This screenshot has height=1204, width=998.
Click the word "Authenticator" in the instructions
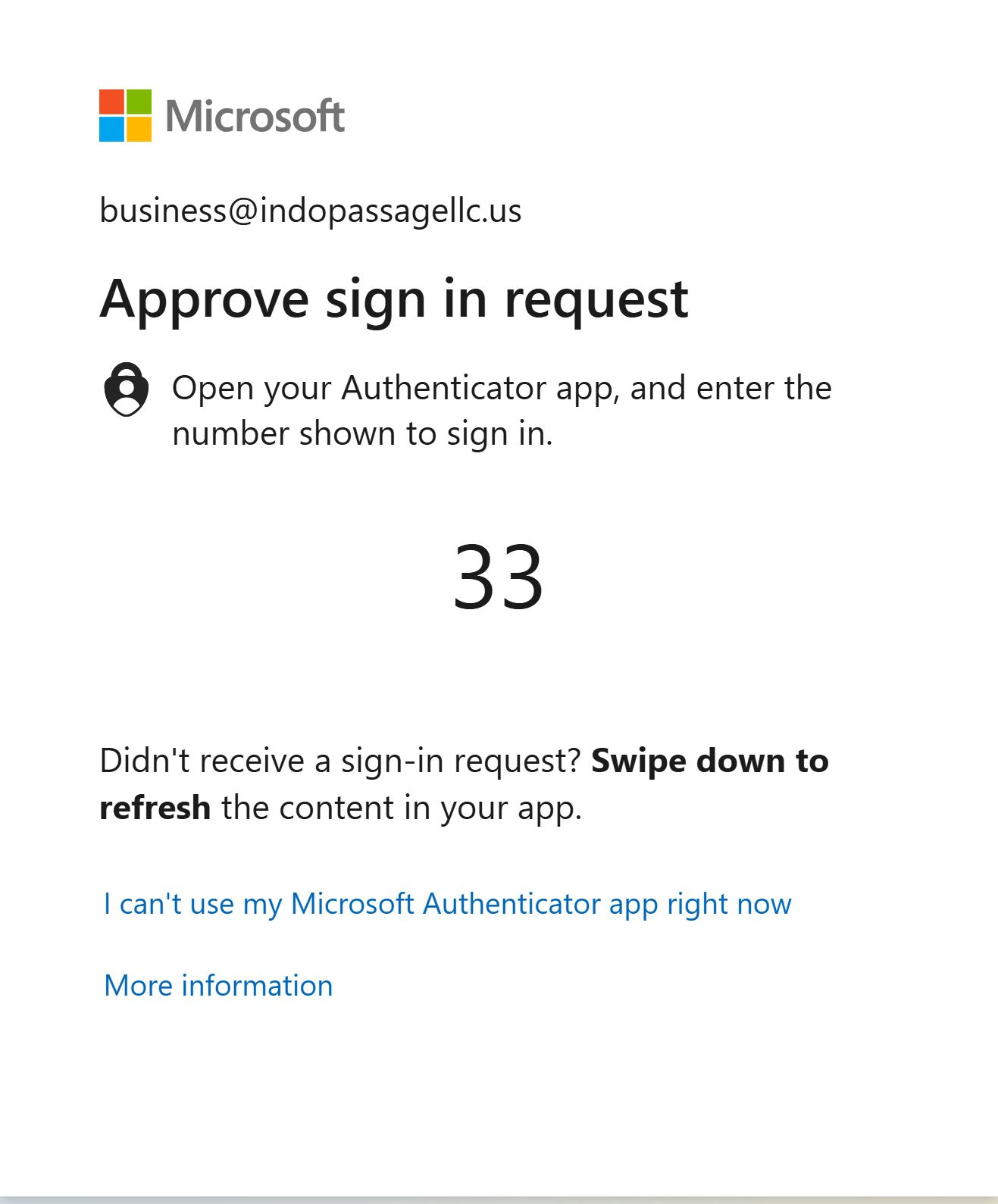[x=443, y=388]
